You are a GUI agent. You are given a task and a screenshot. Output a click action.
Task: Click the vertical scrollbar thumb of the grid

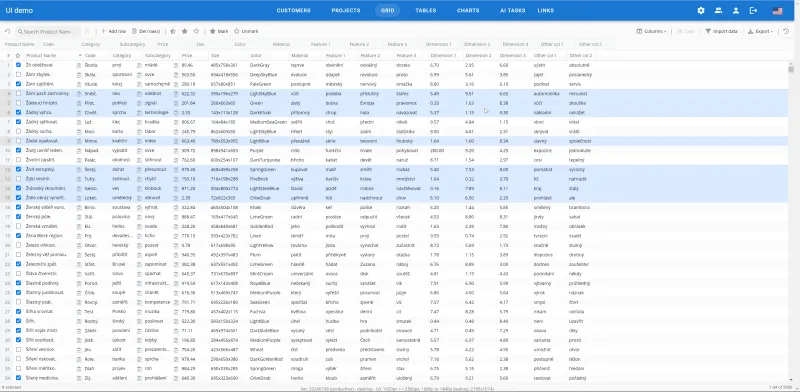(x=791, y=69)
